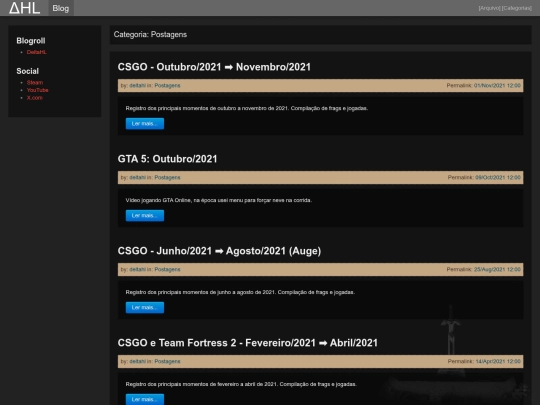The image size is (540, 405).
Task: Click author deltahl in GTA 5 post
Action: [x=137, y=177]
